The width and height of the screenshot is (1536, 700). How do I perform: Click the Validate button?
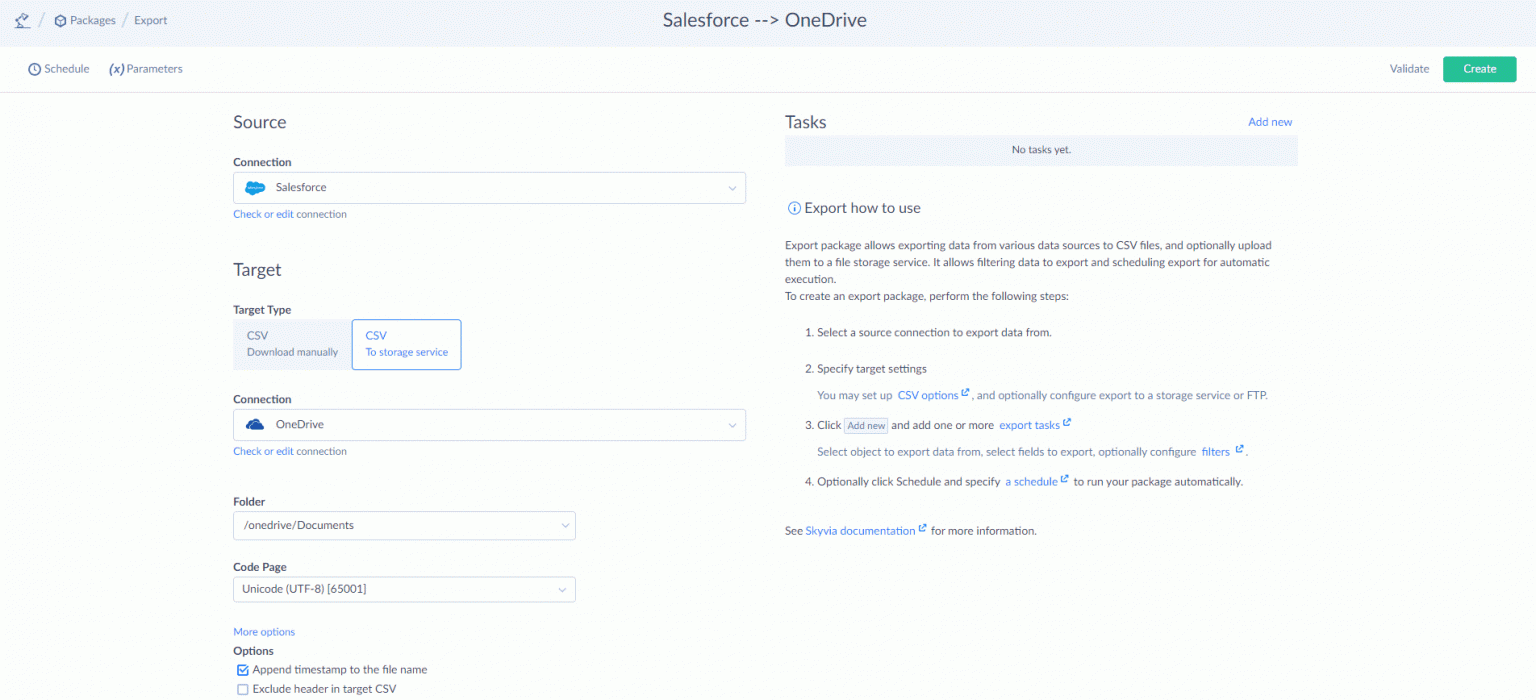pos(1409,69)
